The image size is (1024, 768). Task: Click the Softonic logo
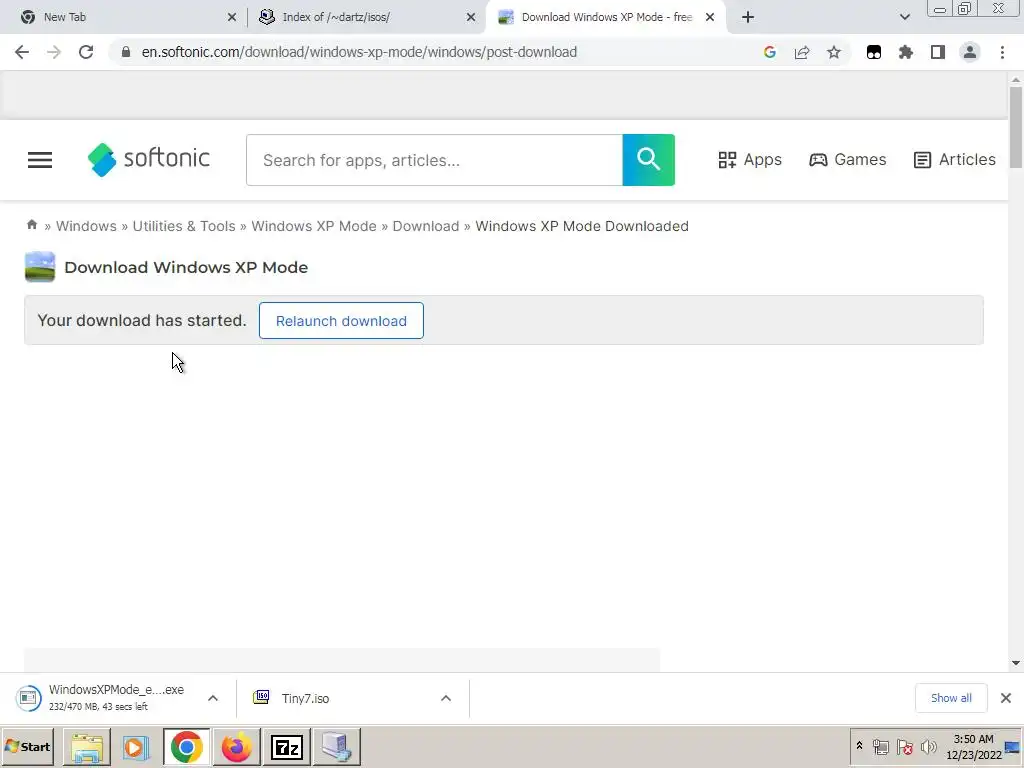click(x=148, y=159)
